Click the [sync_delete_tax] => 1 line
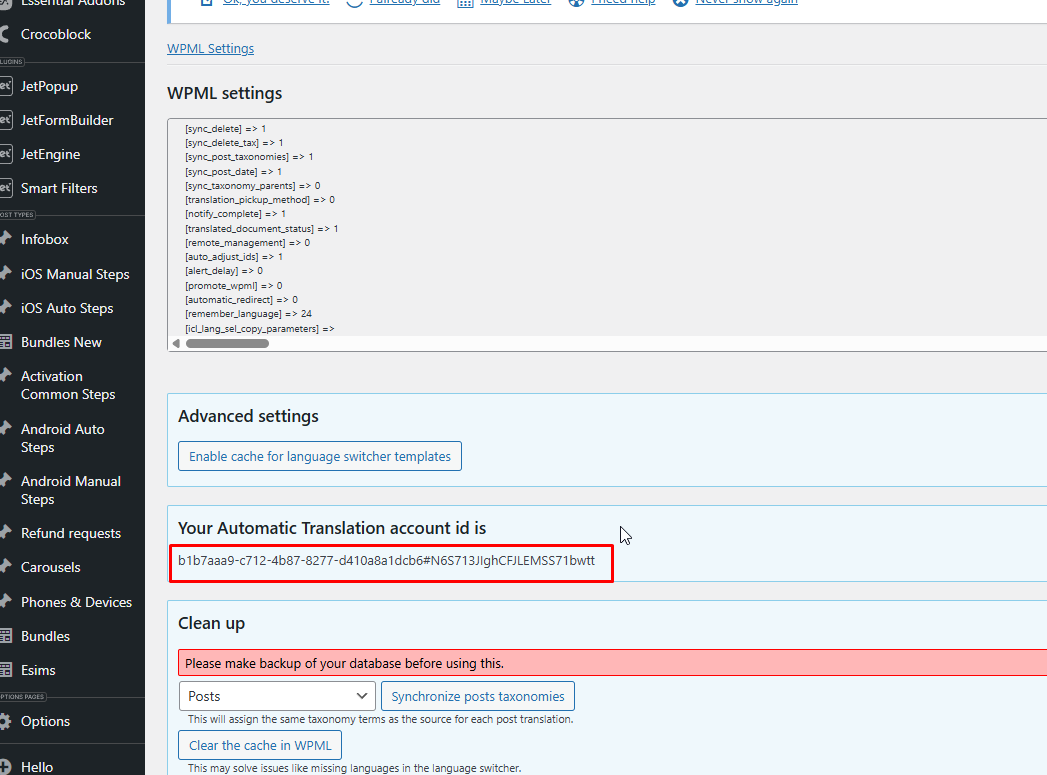The image size is (1047, 775). (234, 143)
